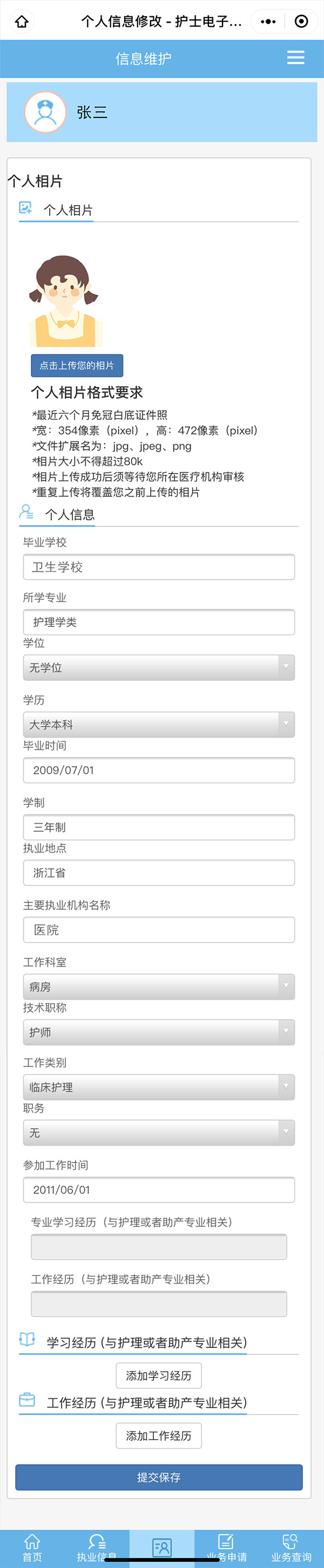
Task: Open the hamburger menu in the header
Action: coord(295,58)
